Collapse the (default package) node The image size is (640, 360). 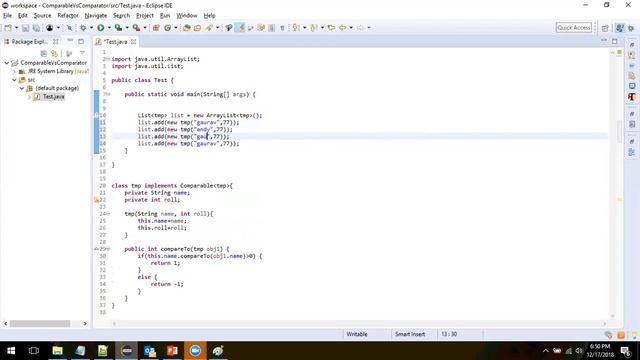22,88
